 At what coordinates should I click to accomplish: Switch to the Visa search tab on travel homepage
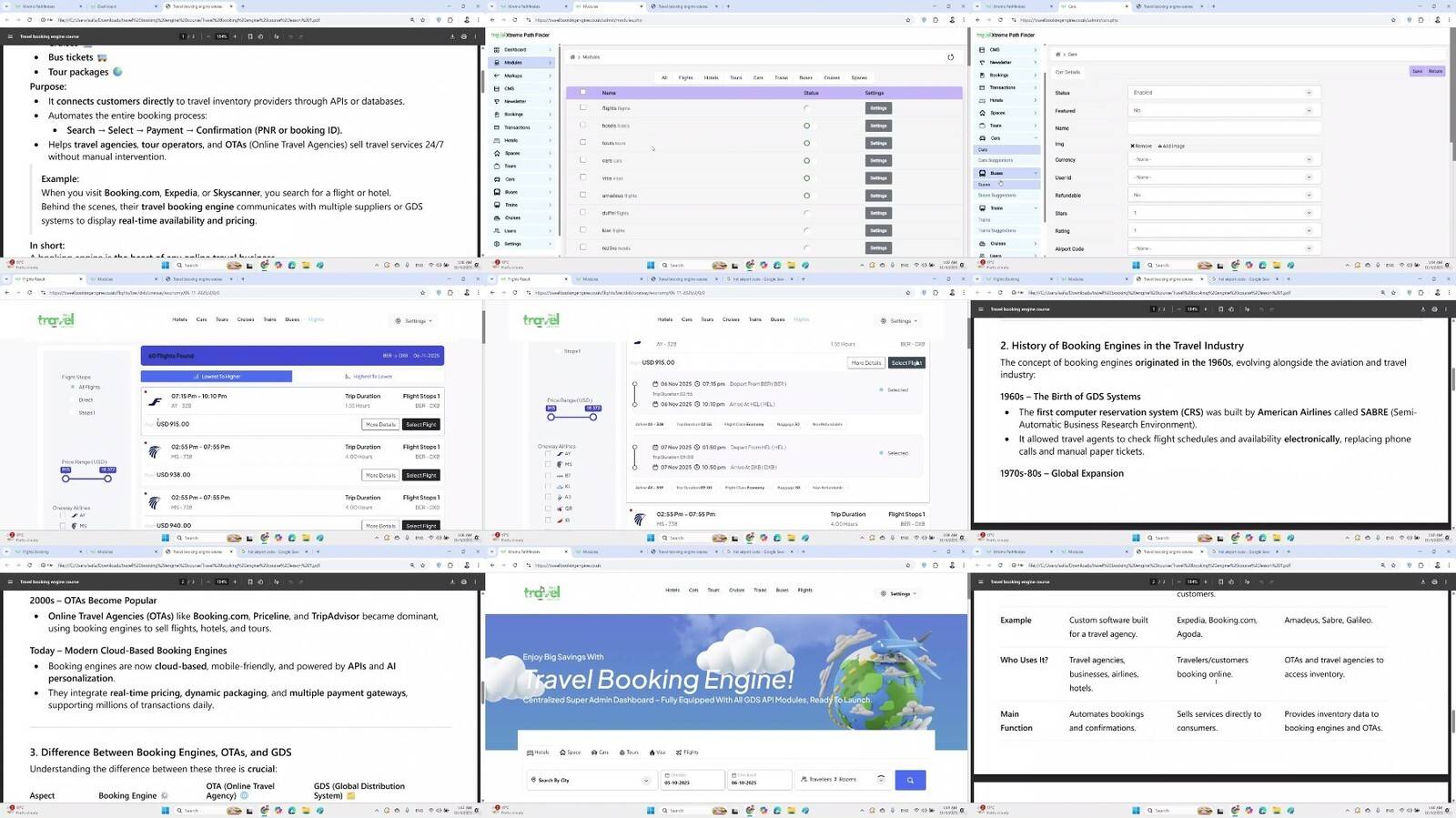tap(660, 752)
